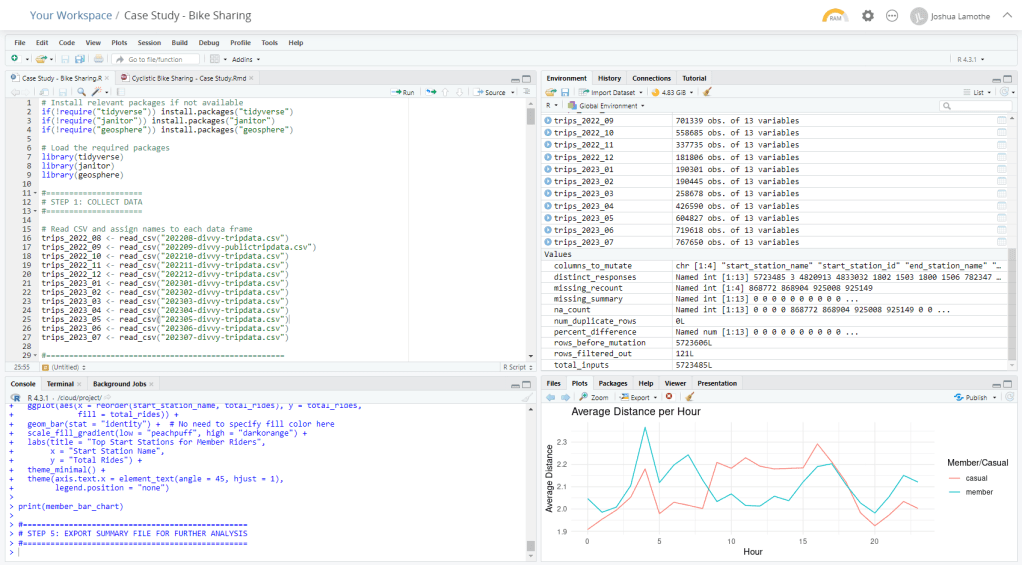Switch to the Packages tab
The height and width of the screenshot is (565, 1022).
click(612, 383)
